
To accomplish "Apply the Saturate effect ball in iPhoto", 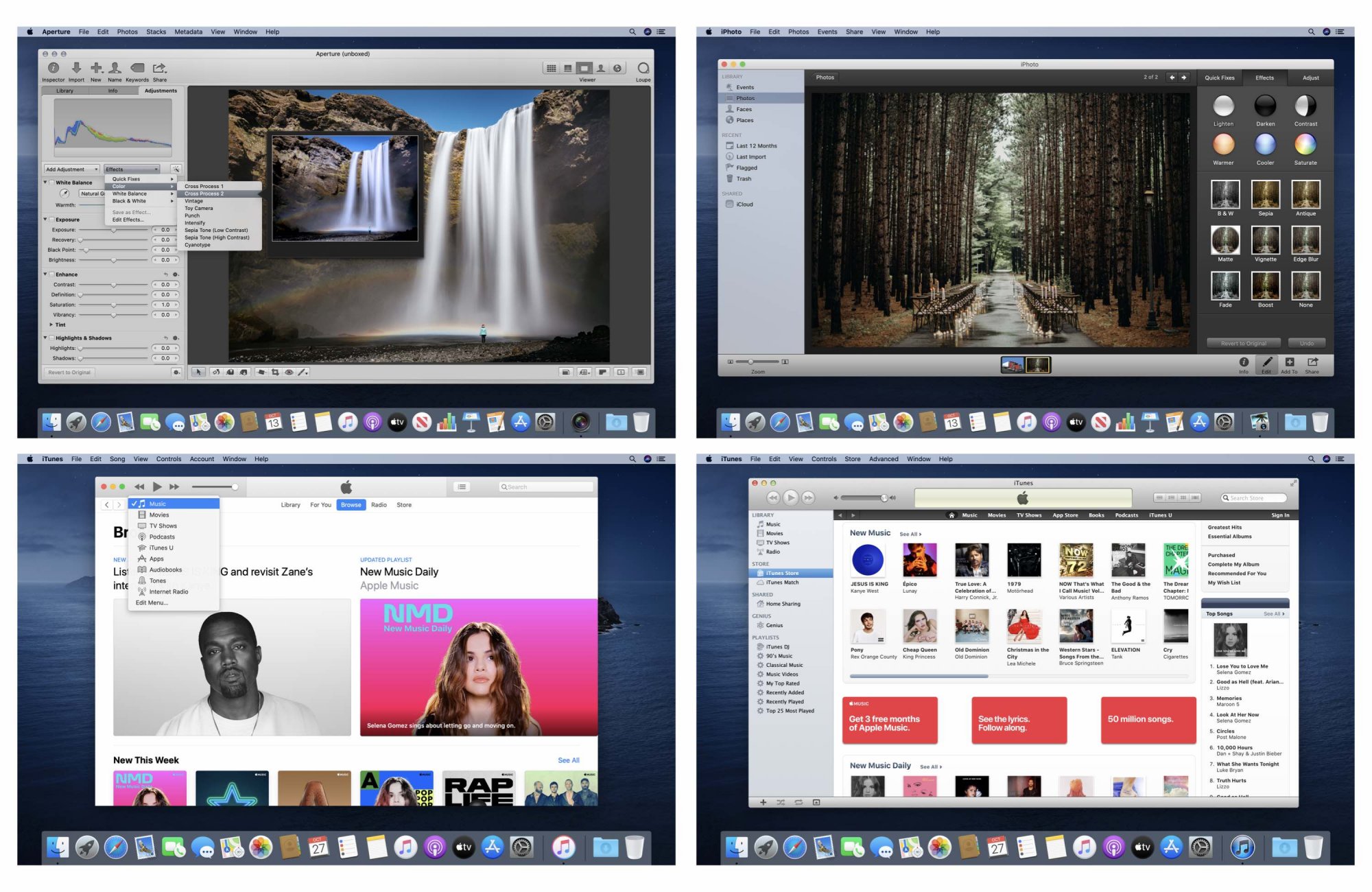I will 1305,145.
